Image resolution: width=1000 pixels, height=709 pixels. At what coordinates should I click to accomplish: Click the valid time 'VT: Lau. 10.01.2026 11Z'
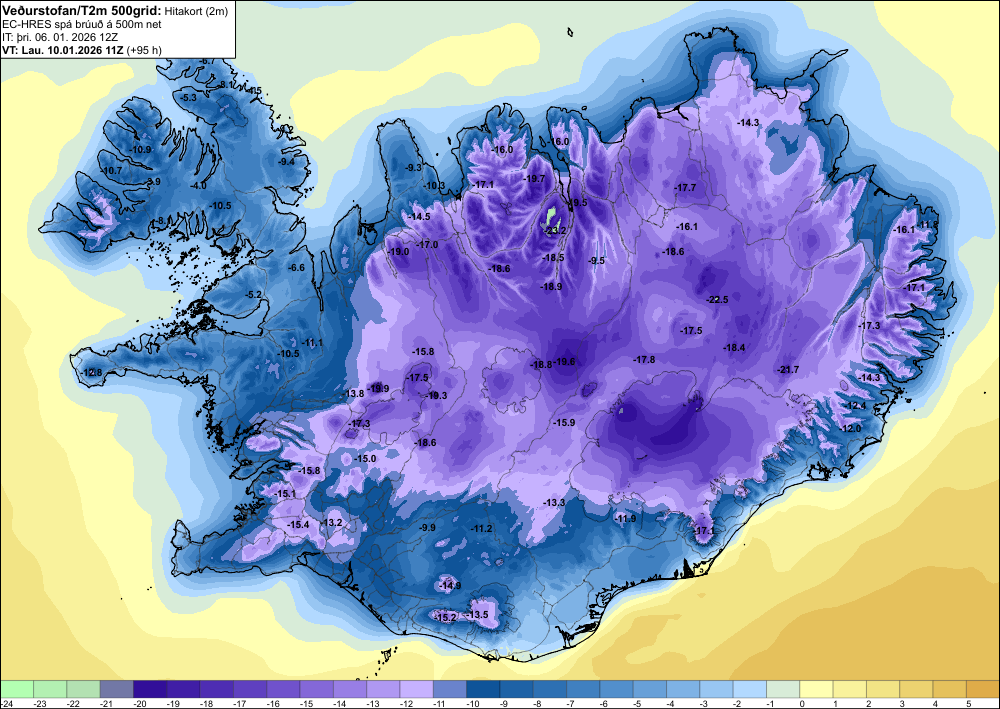tap(64, 50)
